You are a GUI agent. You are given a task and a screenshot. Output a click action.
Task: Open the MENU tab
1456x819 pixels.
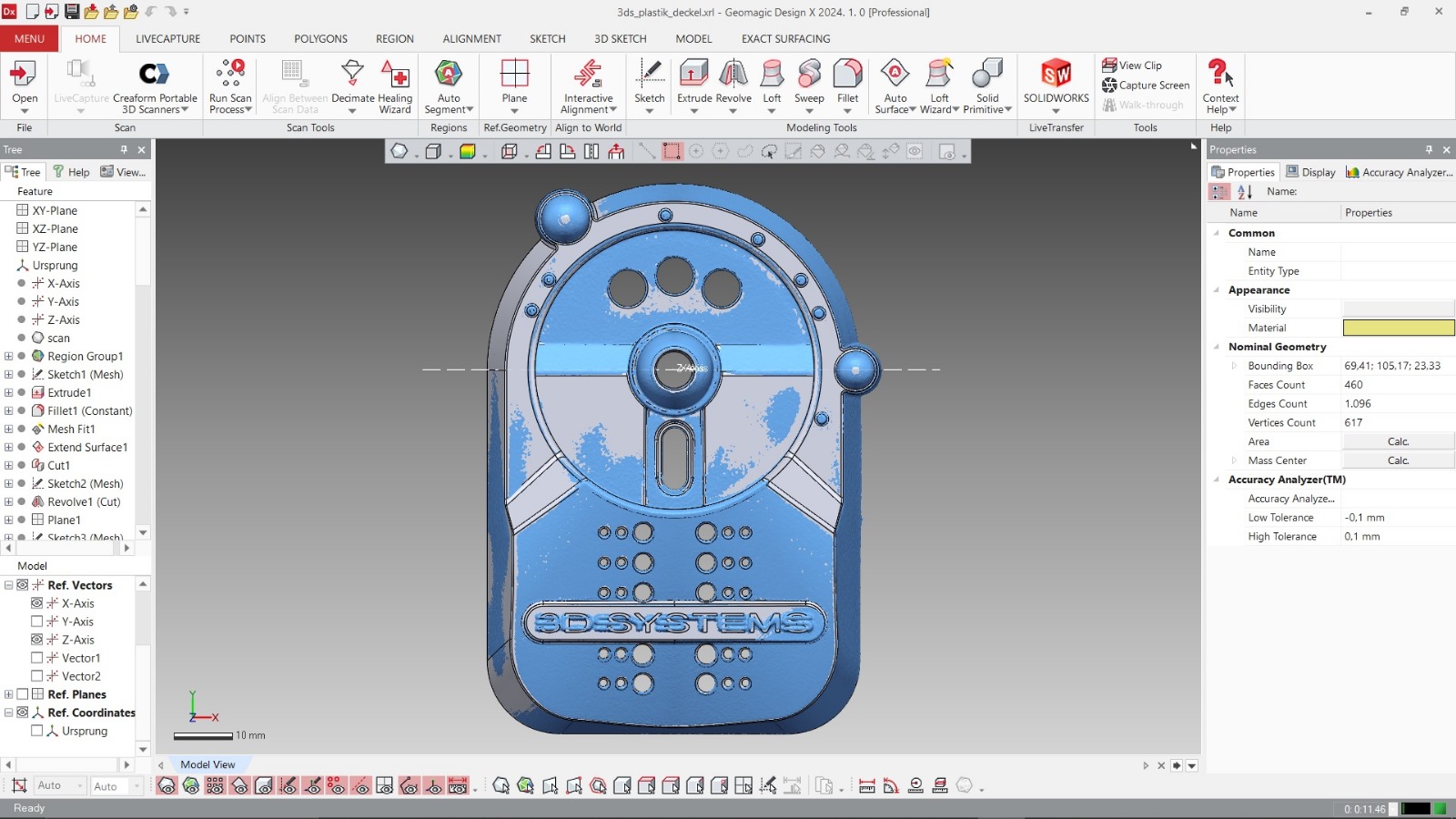(x=29, y=39)
